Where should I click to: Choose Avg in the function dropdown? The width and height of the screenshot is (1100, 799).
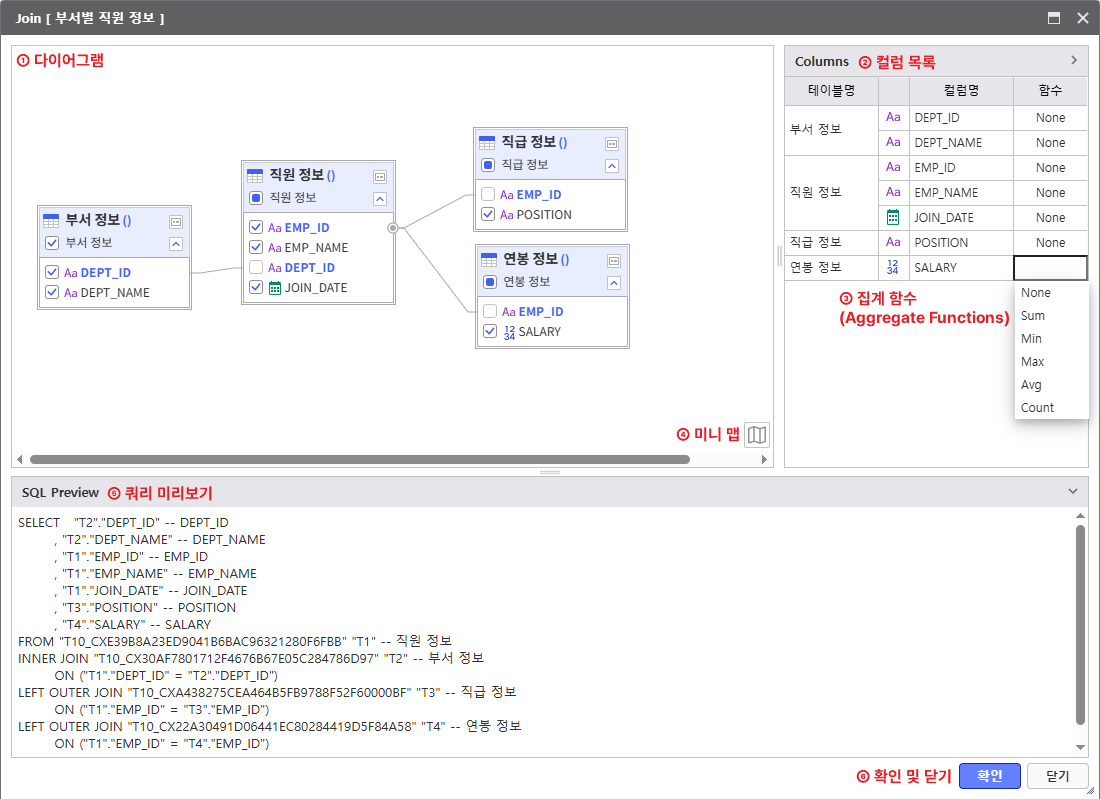coord(1031,385)
